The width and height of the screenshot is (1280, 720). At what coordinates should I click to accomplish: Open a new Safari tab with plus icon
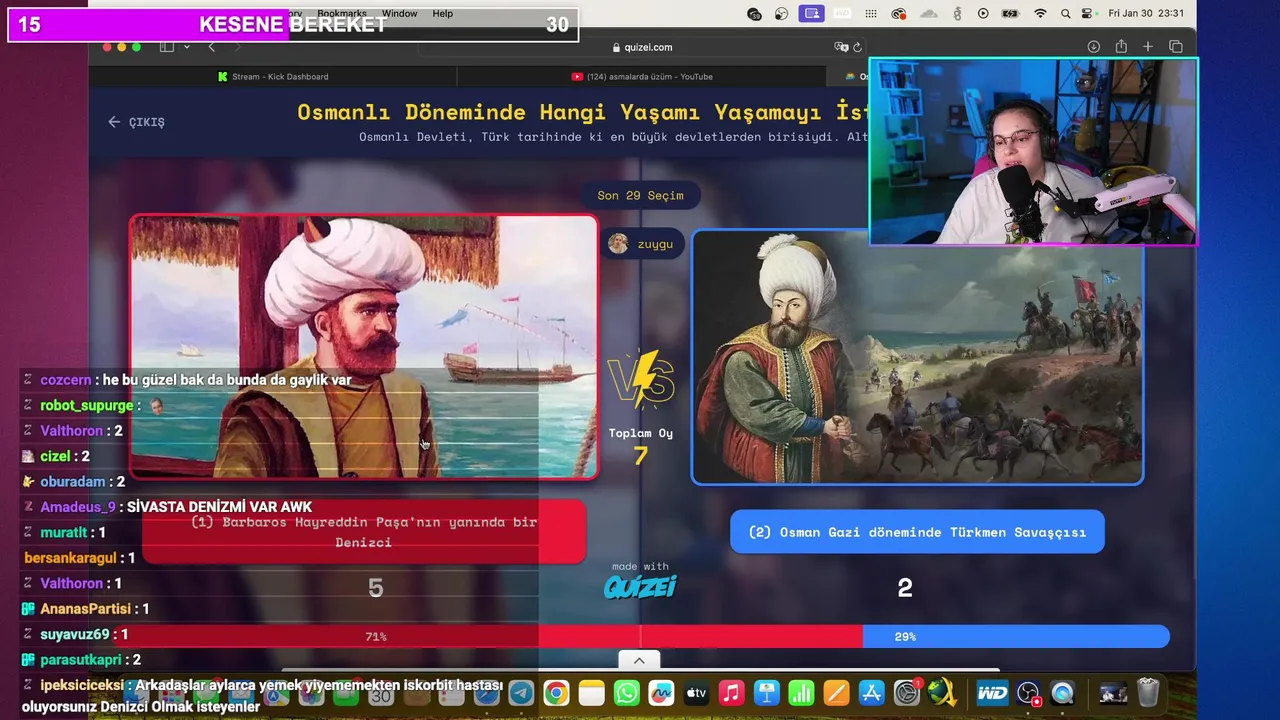click(x=1148, y=47)
